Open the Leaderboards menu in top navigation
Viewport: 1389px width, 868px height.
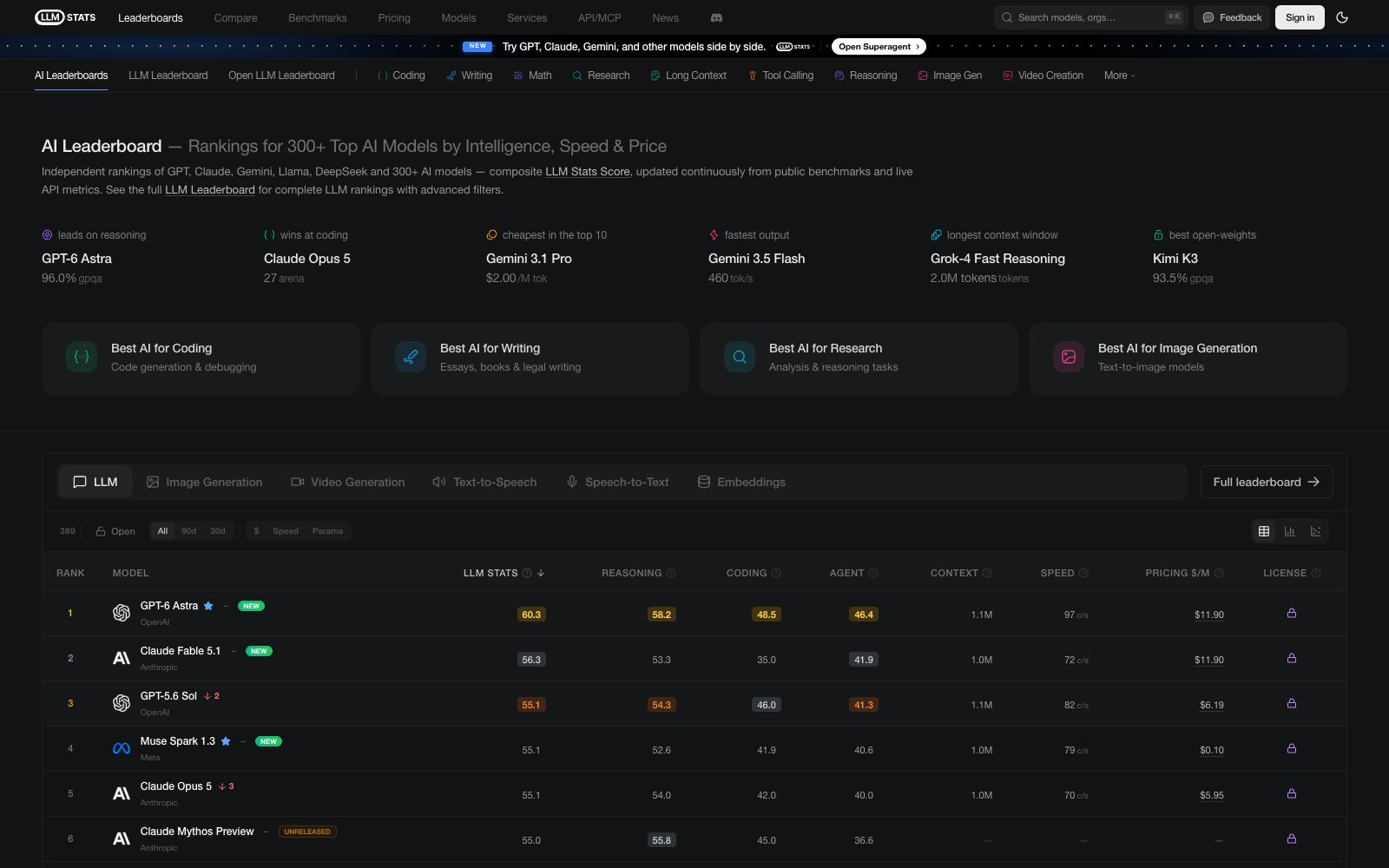click(x=150, y=17)
